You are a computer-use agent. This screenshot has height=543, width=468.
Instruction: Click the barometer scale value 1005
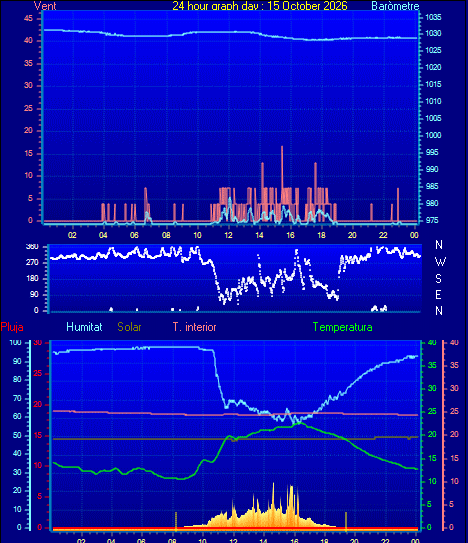433,118
